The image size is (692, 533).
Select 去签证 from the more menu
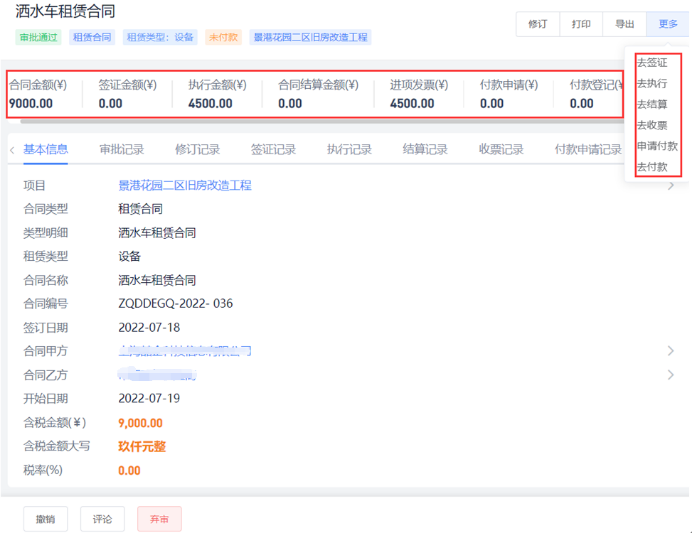(x=652, y=63)
